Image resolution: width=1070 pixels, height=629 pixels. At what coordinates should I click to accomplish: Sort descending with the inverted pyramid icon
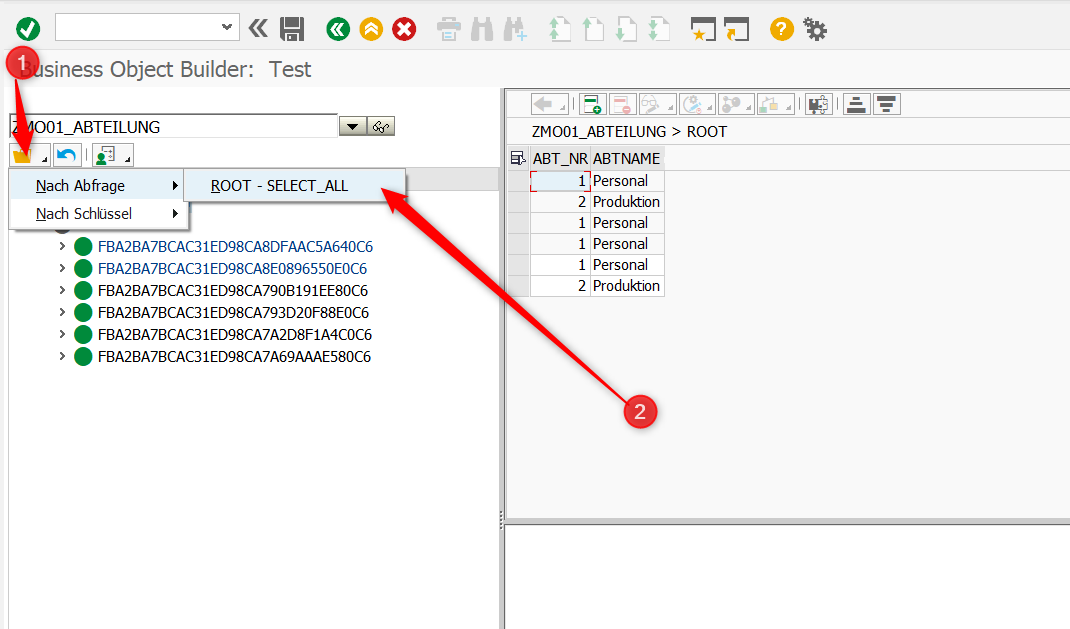pyautogui.click(x=886, y=104)
